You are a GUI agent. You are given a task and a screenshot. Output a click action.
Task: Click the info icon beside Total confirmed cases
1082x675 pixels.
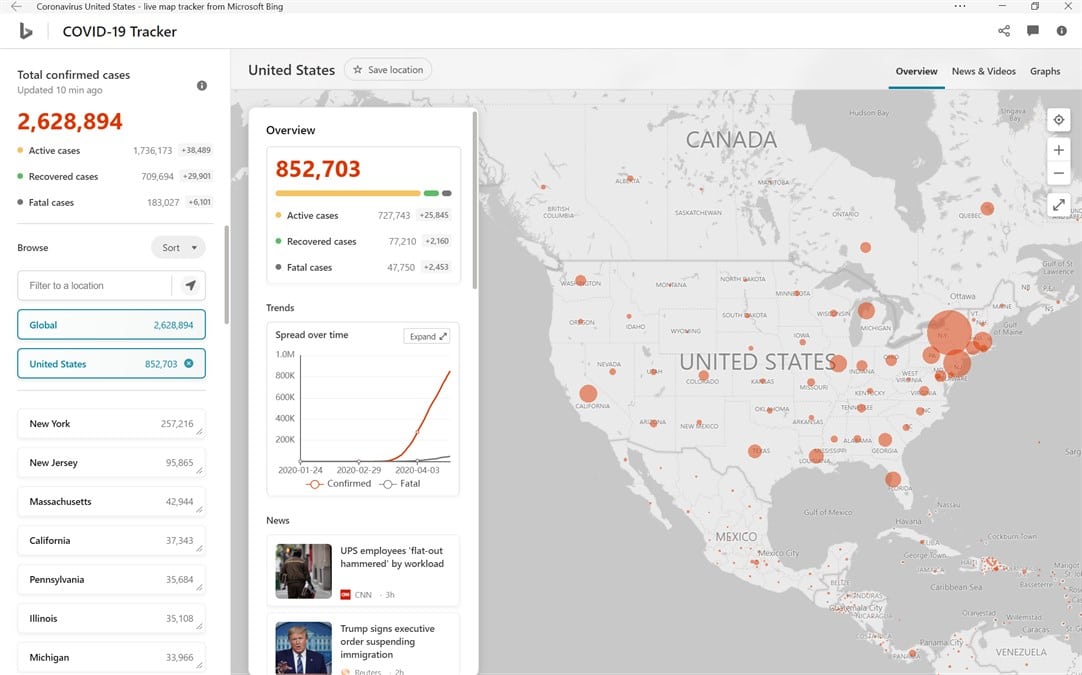[x=202, y=86]
